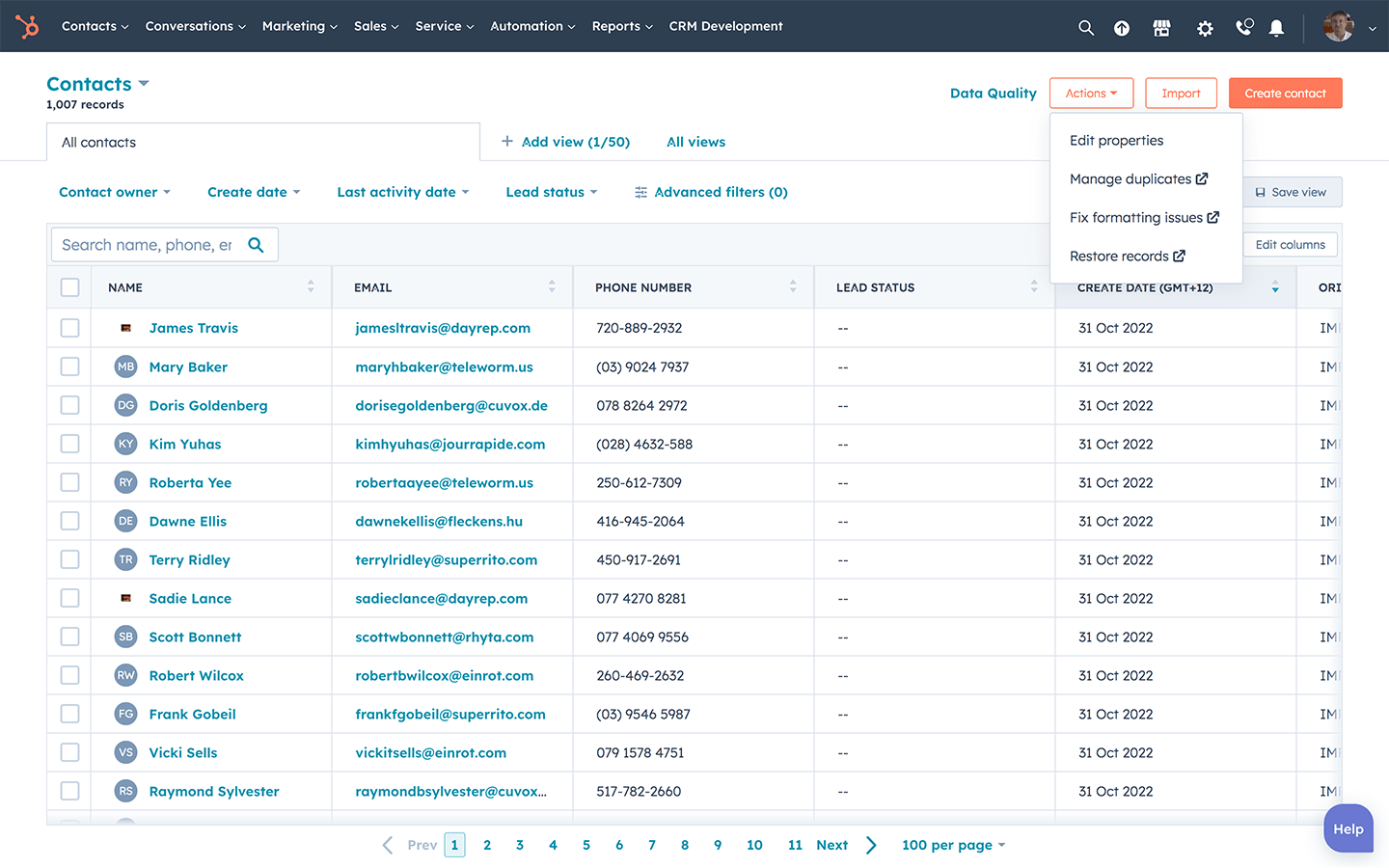Click the upgrade arrow icon in the top bar
Screen dimensions: 1389x868
point(1122,28)
